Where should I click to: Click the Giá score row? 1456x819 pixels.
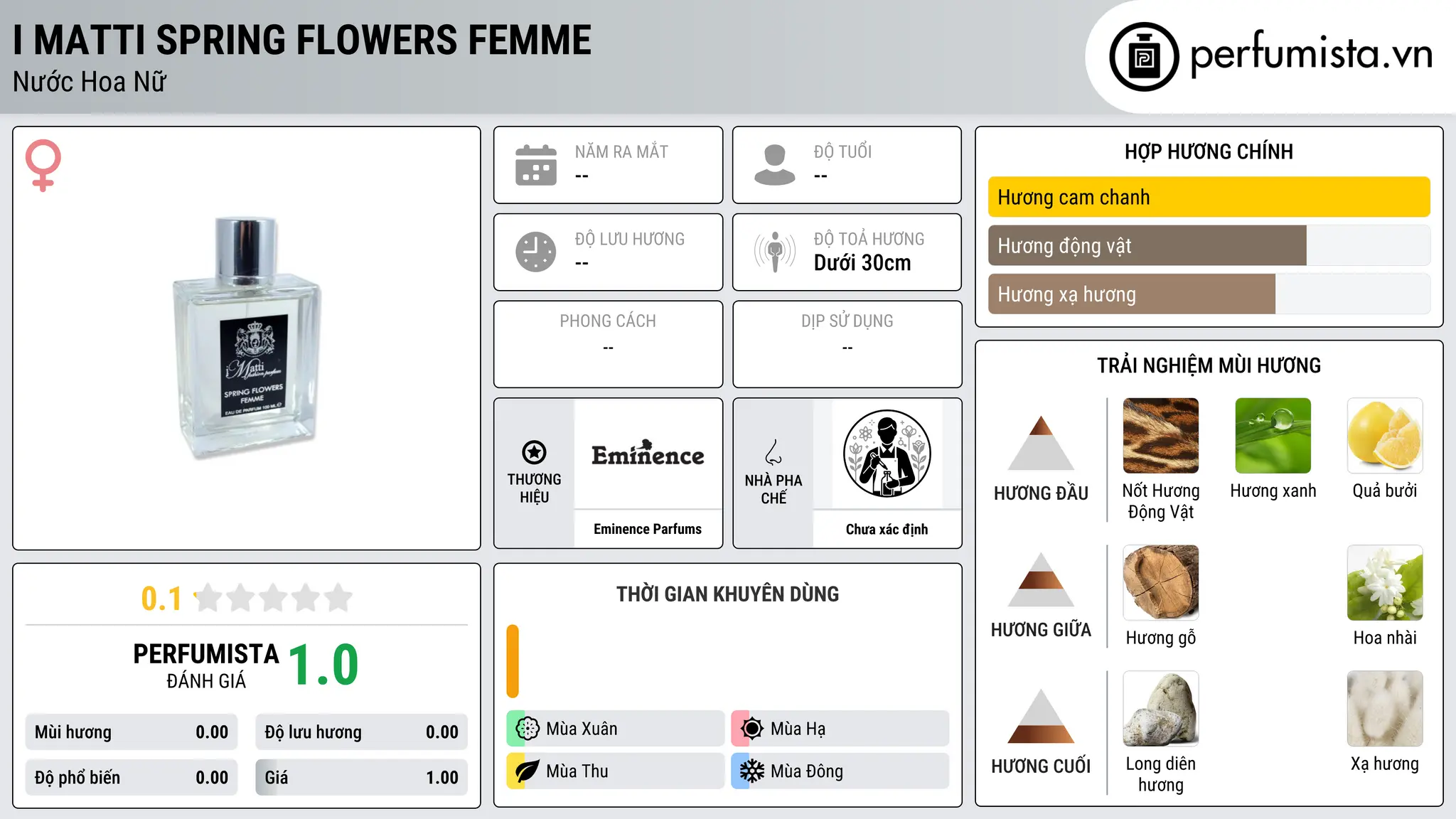point(361,778)
